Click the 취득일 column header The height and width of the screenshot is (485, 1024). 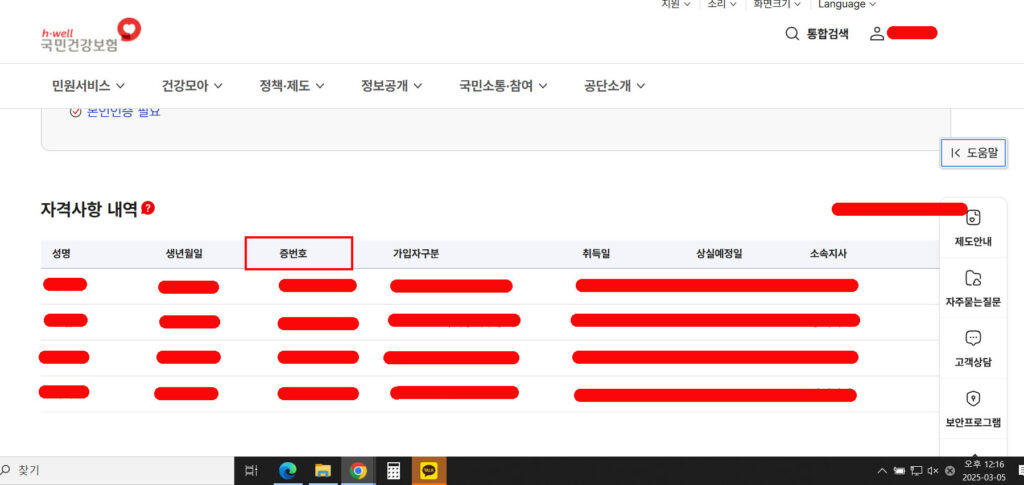click(596, 254)
